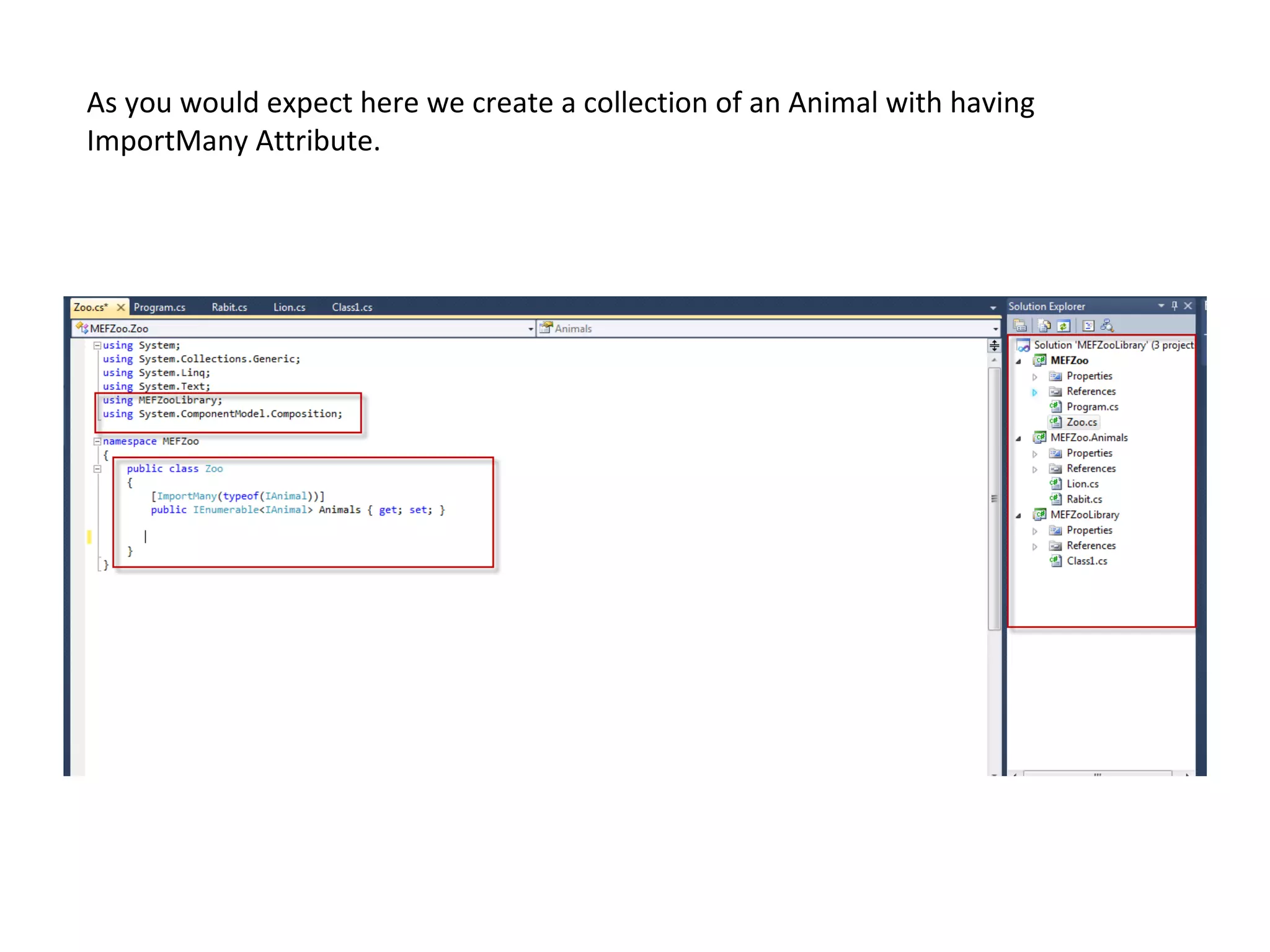Click the View Class Diagram icon
The width and height of the screenshot is (1270, 952).
(x=1108, y=325)
